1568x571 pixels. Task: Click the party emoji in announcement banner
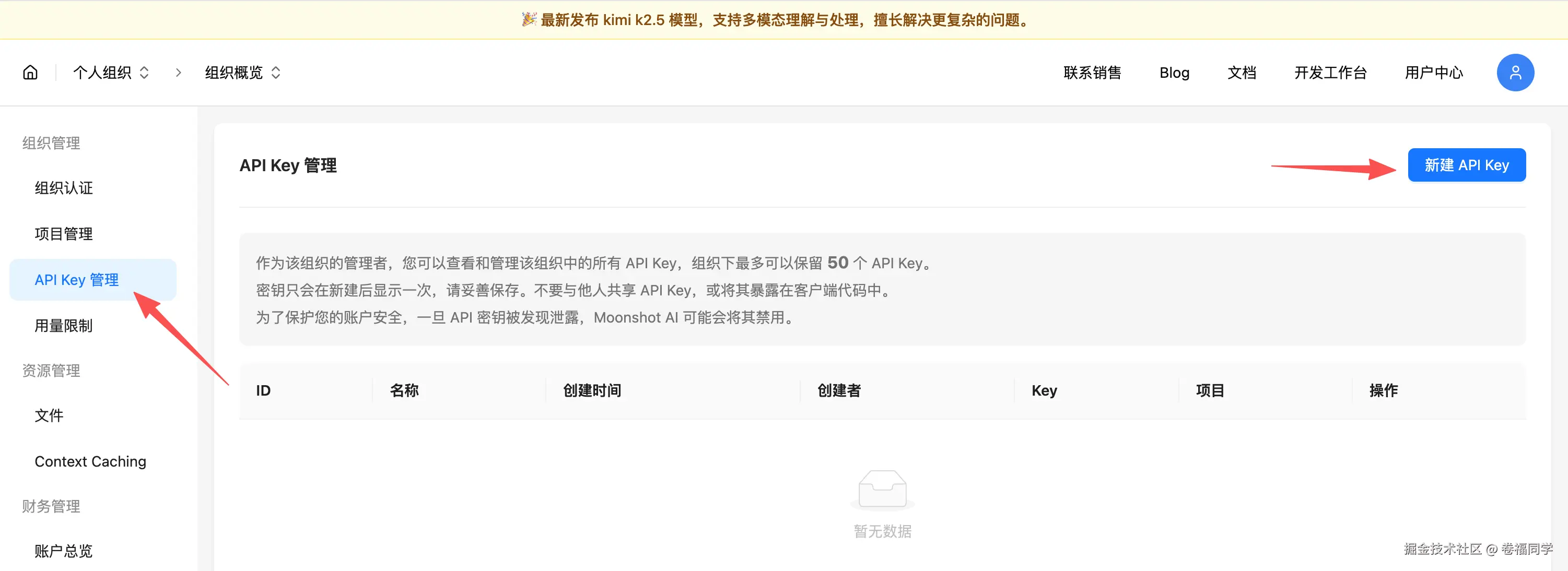[529, 19]
